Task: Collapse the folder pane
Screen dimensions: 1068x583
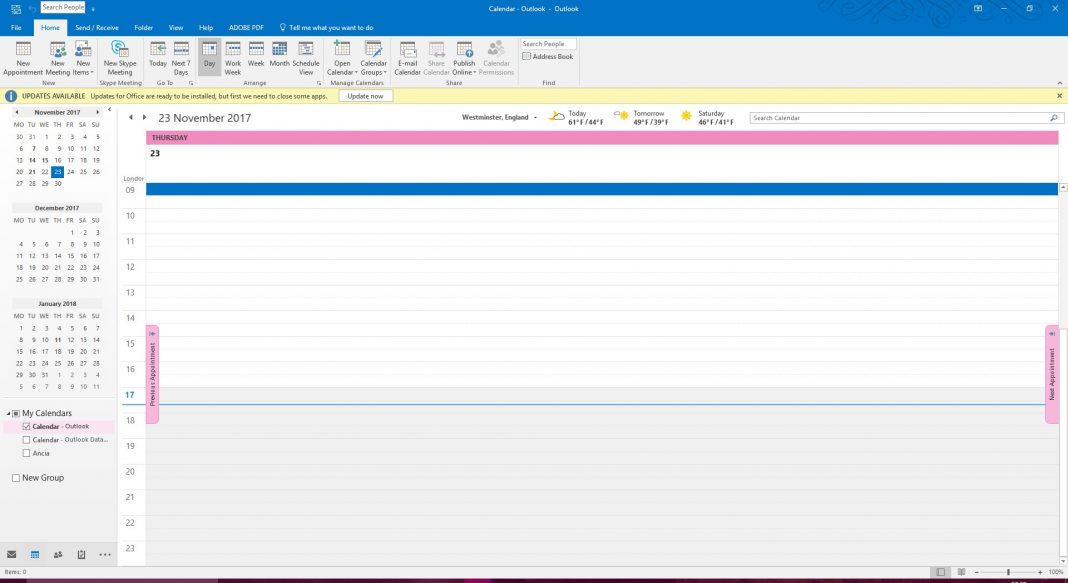Action: (110, 110)
